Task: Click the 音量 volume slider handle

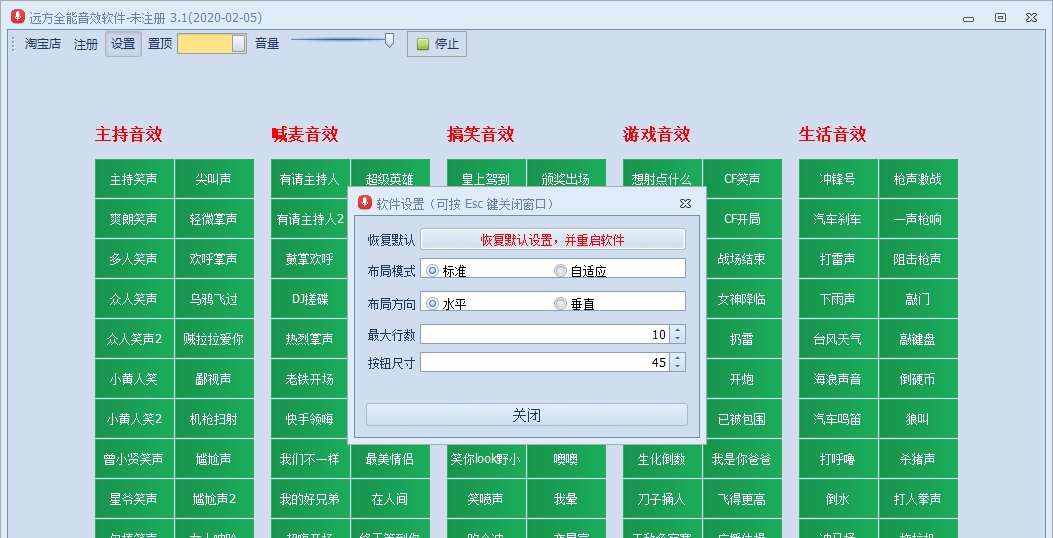Action: [390, 40]
